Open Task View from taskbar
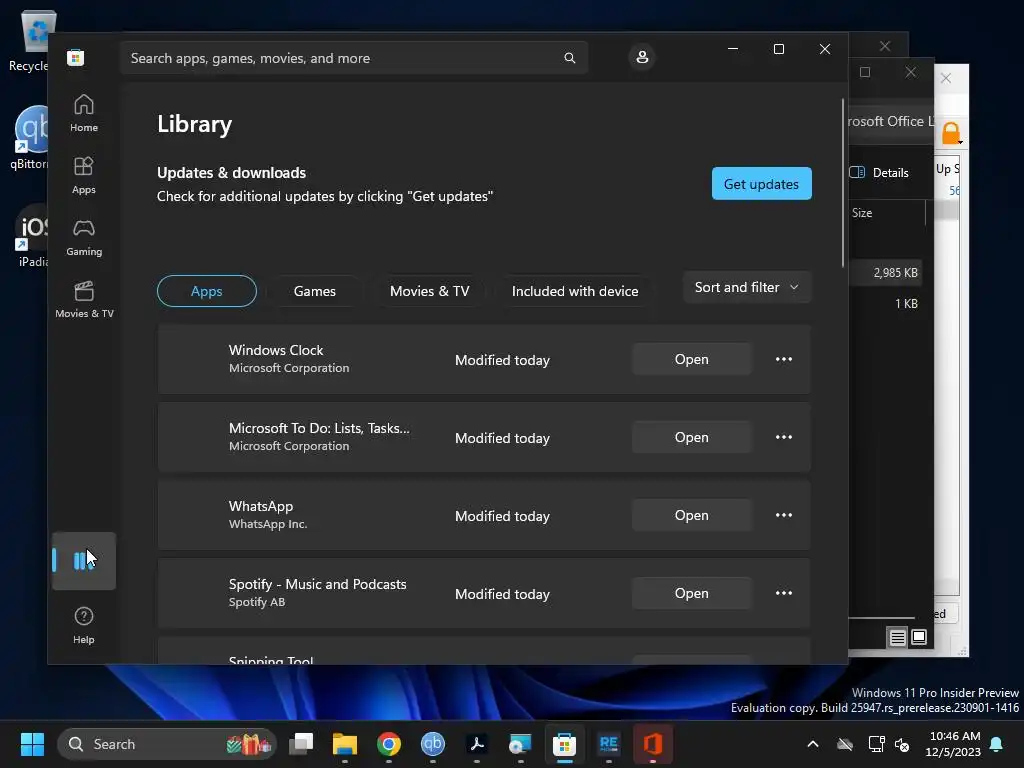Image resolution: width=1024 pixels, height=768 pixels. coord(302,744)
